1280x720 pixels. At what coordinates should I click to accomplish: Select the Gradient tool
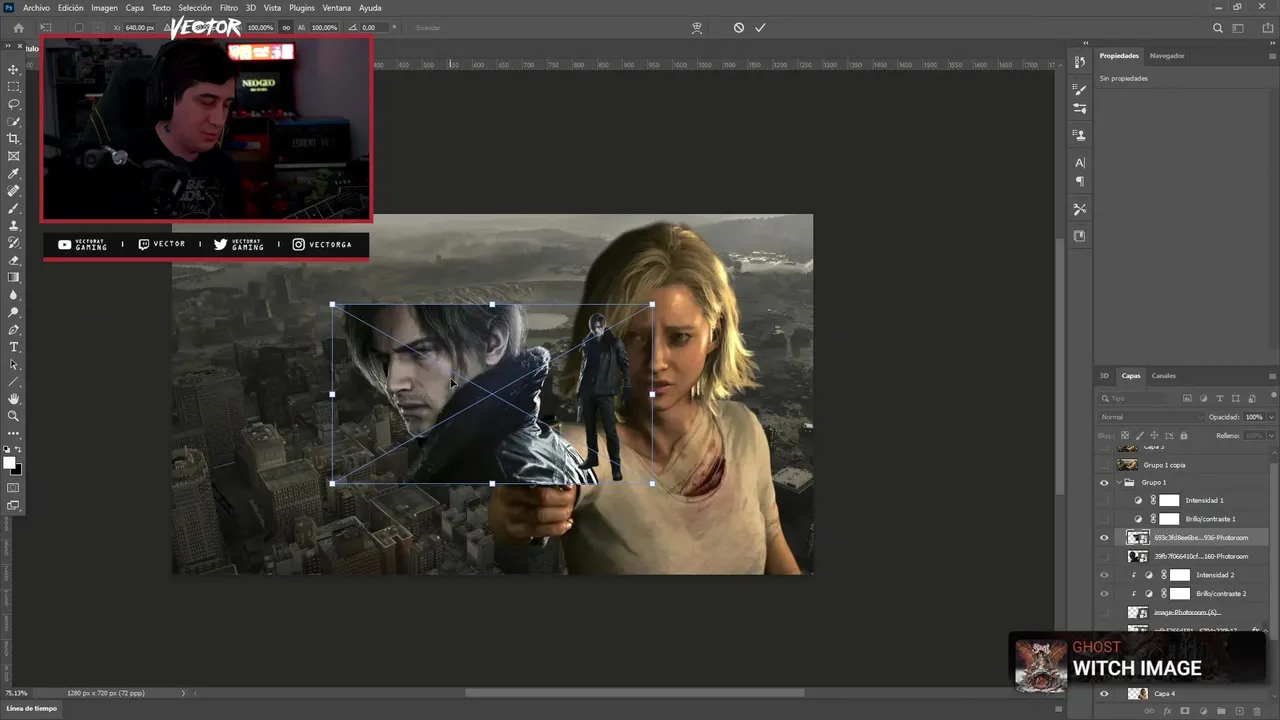tap(13, 277)
